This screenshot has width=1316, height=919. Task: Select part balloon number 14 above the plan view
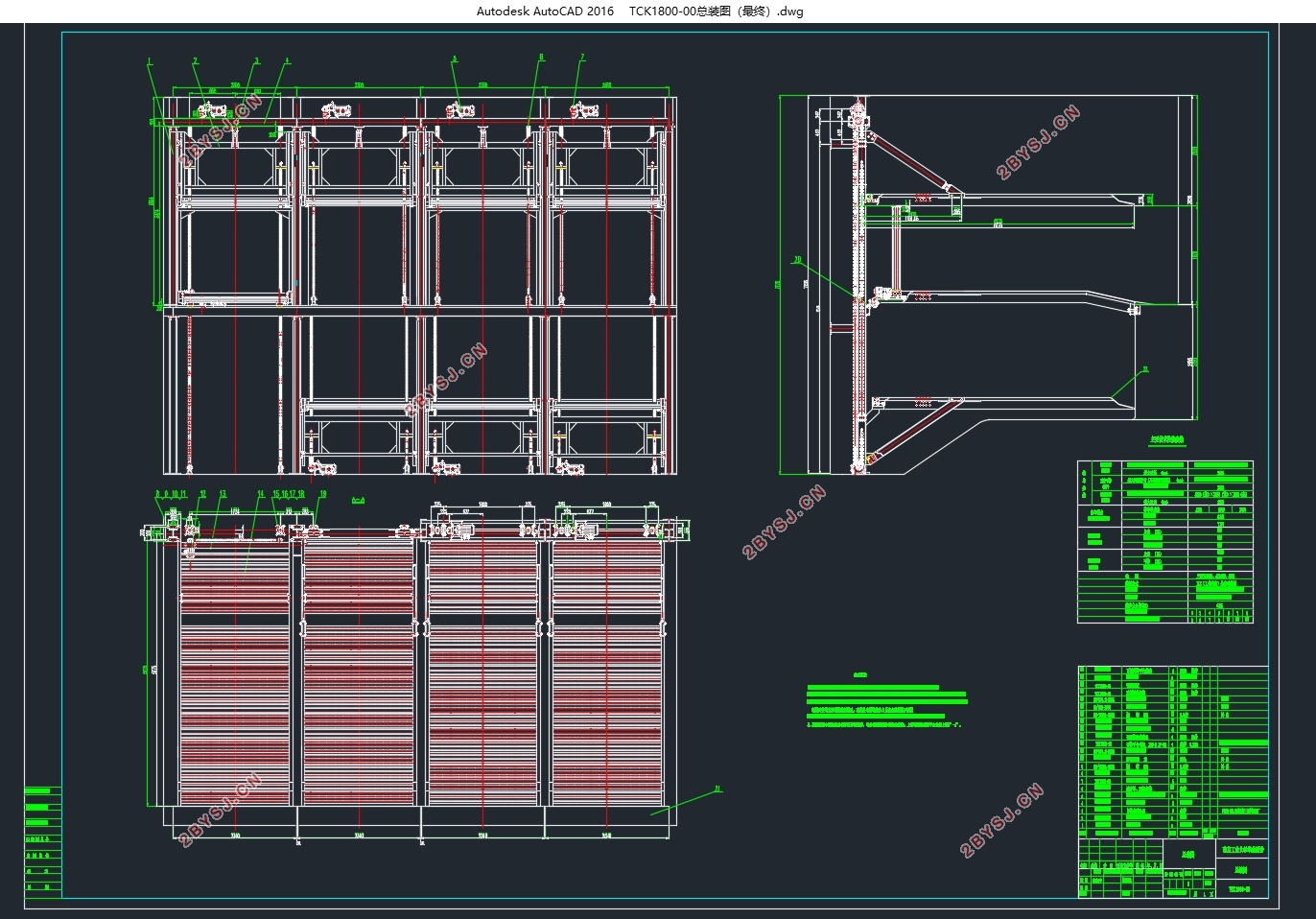pyautogui.click(x=260, y=494)
